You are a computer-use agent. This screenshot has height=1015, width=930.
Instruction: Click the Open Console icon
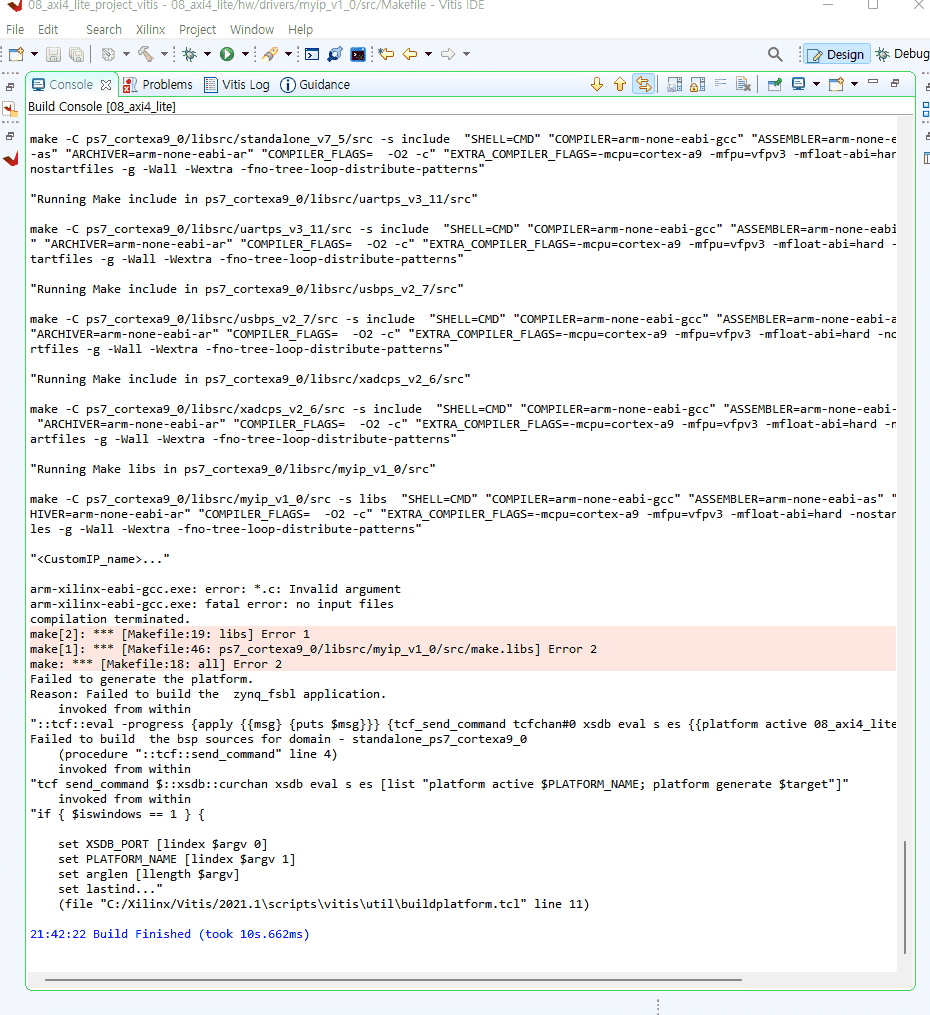pyautogui.click(x=836, y=84)
